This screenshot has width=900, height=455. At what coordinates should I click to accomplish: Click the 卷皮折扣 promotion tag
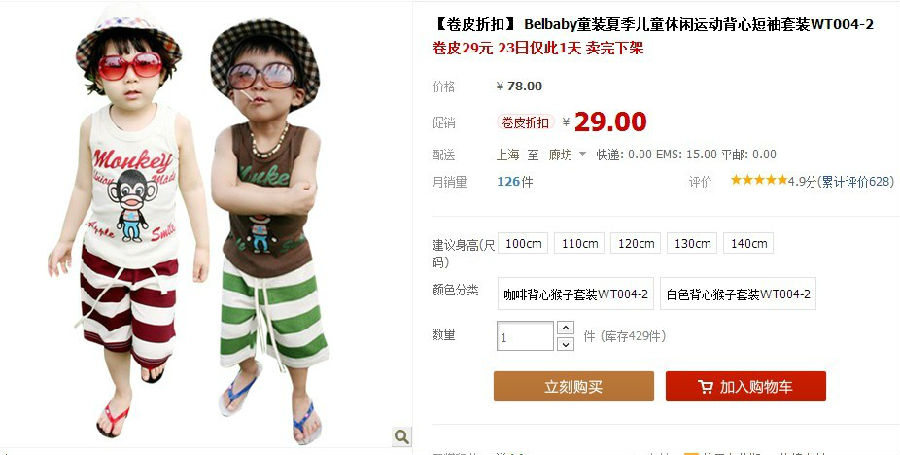525,122
